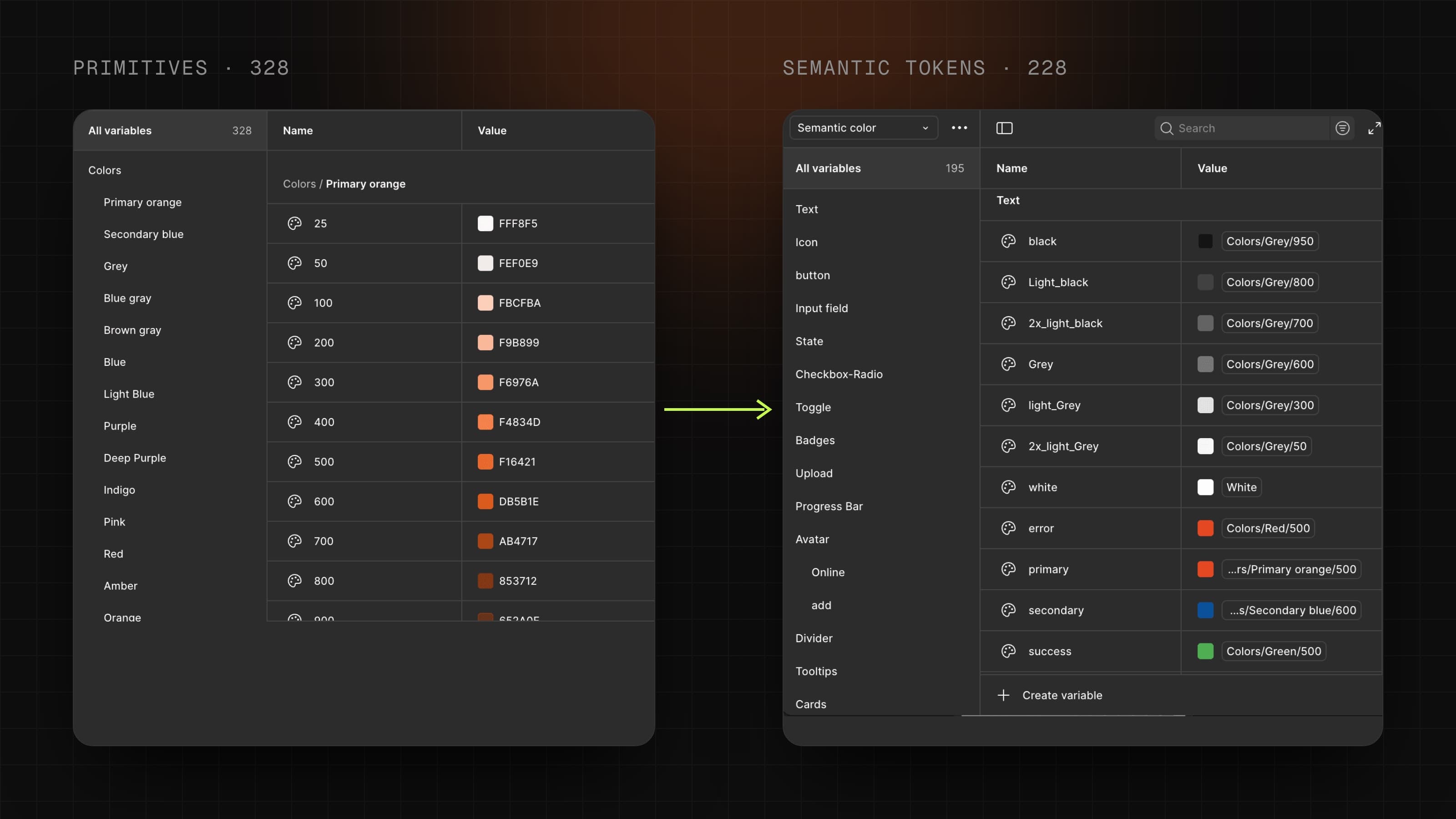1456x819 pixels.
Task: Click the palette icon on row 700
Action: pos(294,541)
